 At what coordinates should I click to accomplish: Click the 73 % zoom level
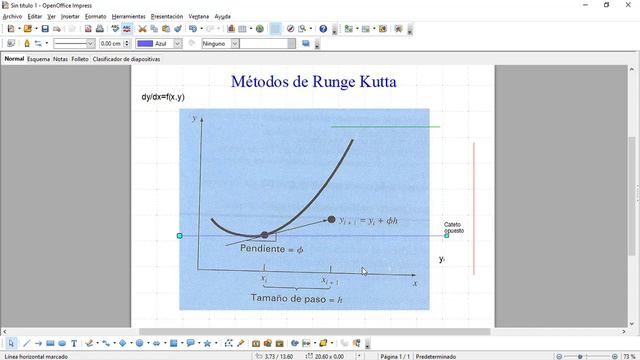(x=629, y=356)
